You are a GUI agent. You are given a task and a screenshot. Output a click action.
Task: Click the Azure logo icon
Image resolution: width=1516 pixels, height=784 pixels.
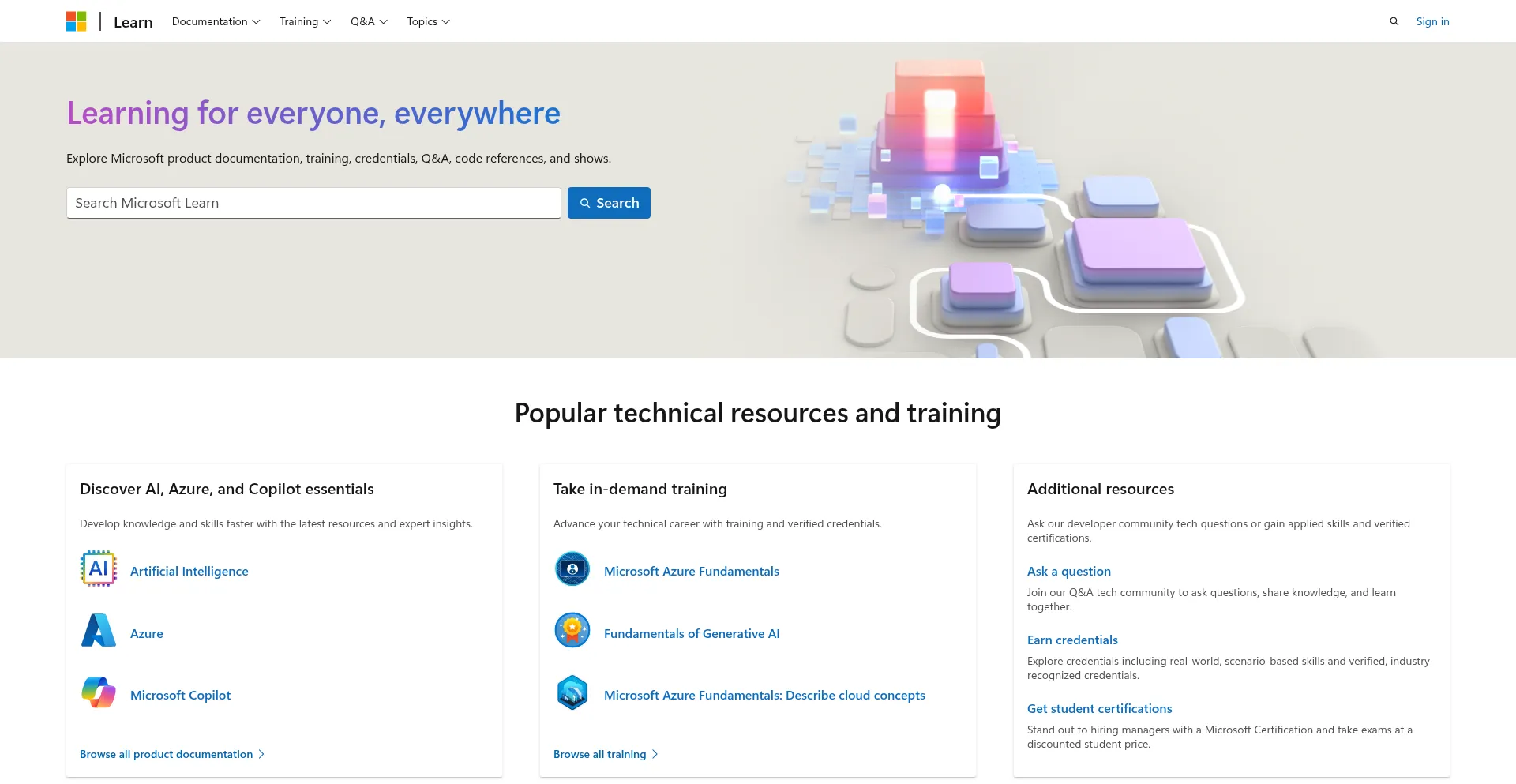point(98,630)
